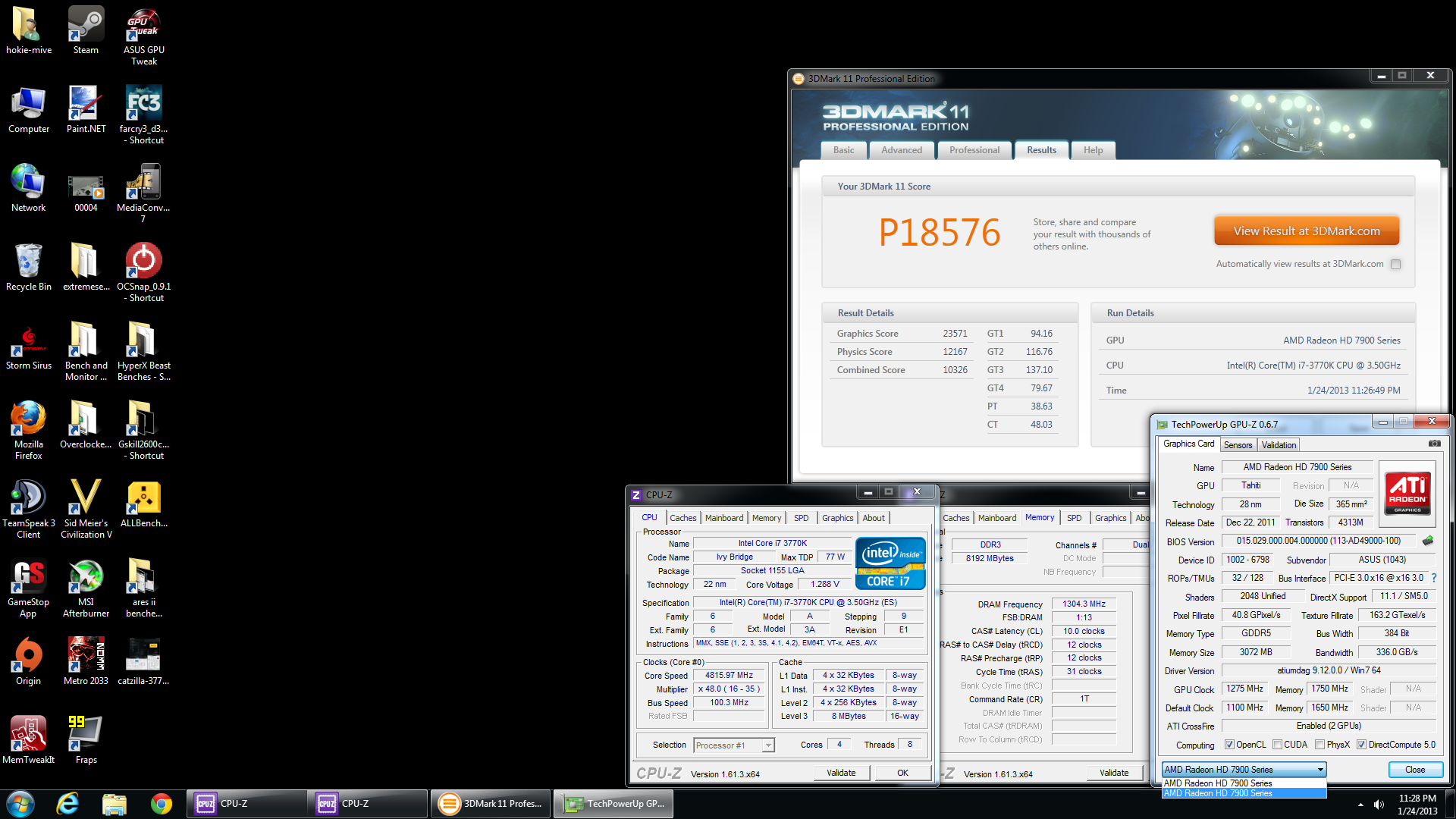The height and width of the screenshot is (819, 1456).
Task: Open the hokie-mive folder icon
Action: pos(29,30)
